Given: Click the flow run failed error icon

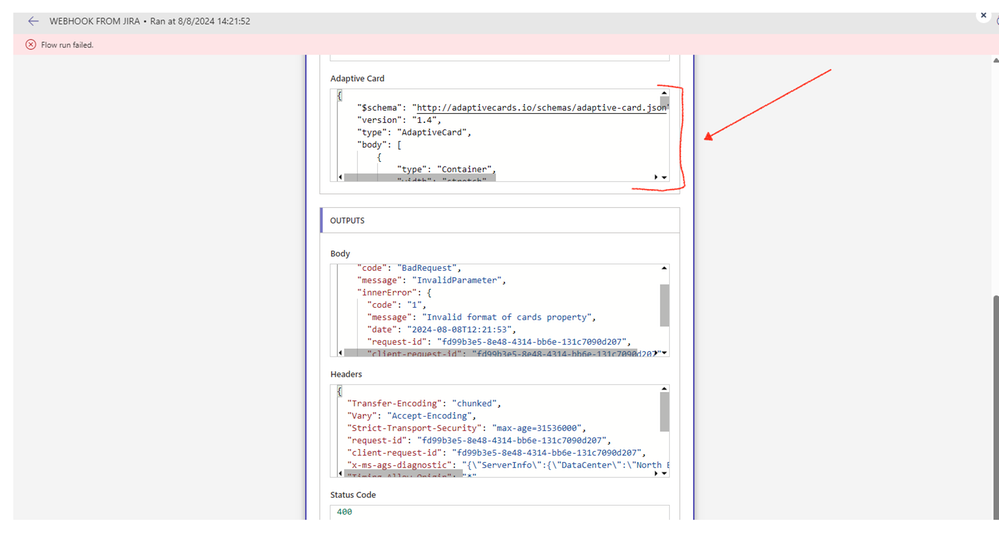Looking at the screenshot, I should 31,45.
